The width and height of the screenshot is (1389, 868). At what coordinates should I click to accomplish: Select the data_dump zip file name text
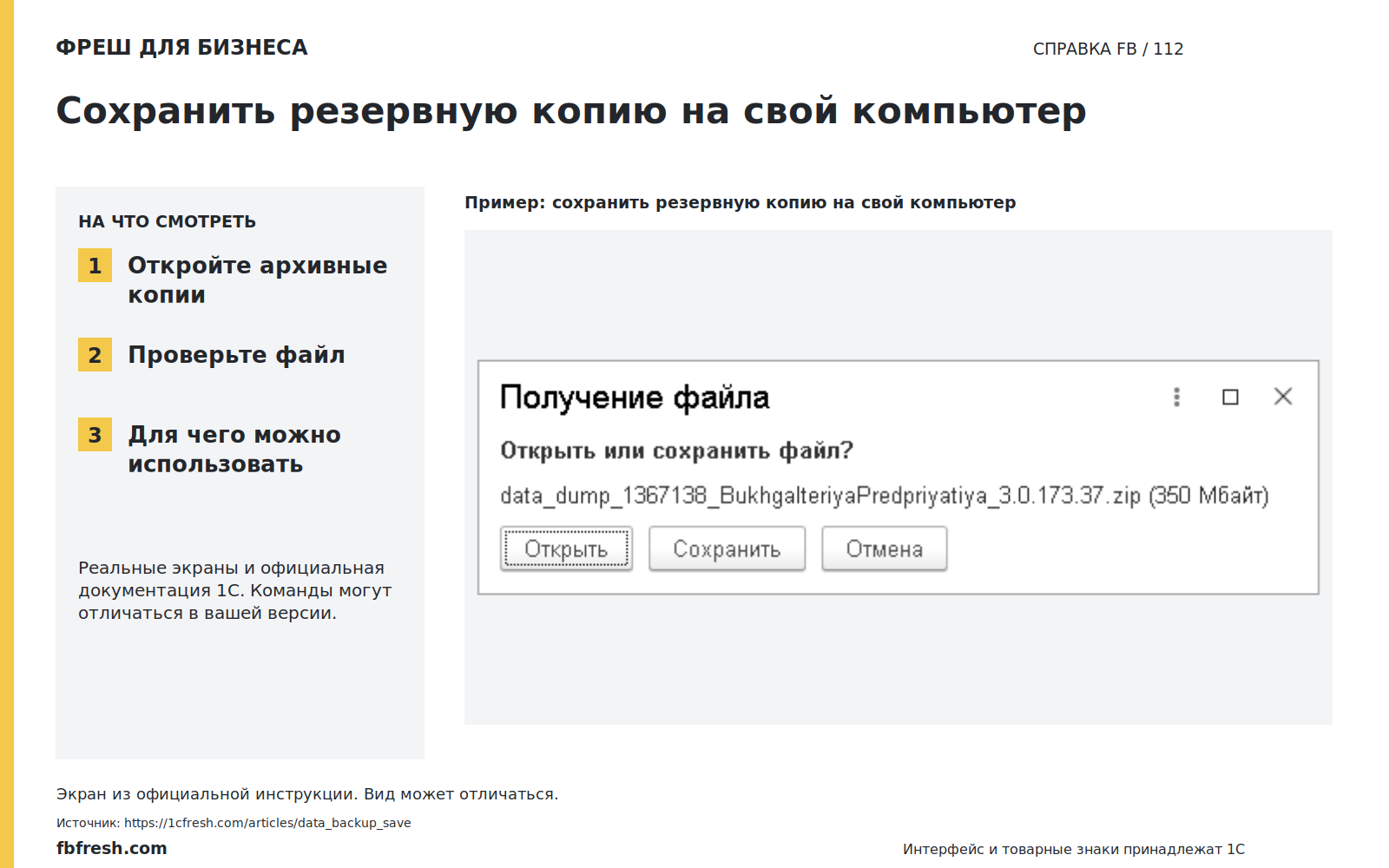pyautogui.click(x=820, y=496)
